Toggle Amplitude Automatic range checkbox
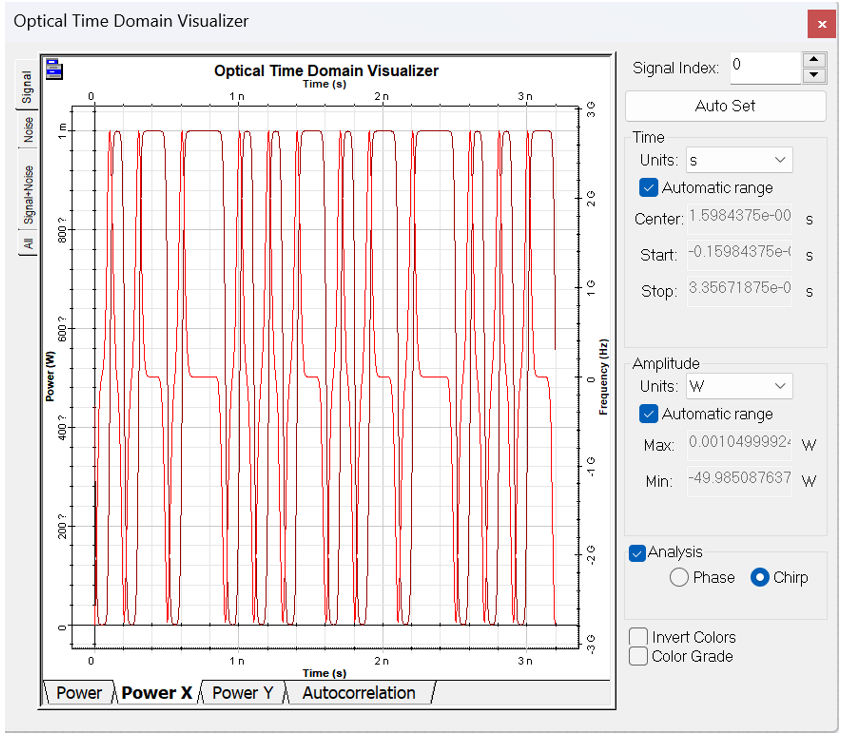 tap(648, 413)
